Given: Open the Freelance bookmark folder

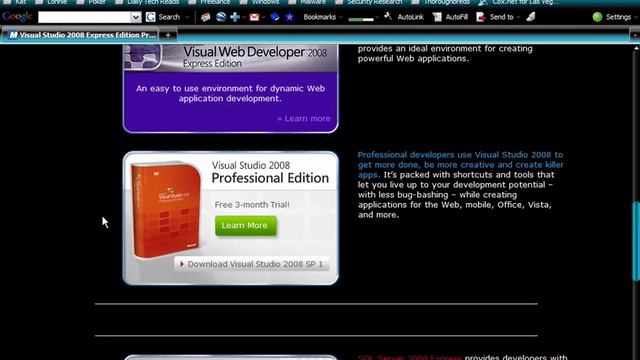Looking at the screenshot, I should point(210,2).
